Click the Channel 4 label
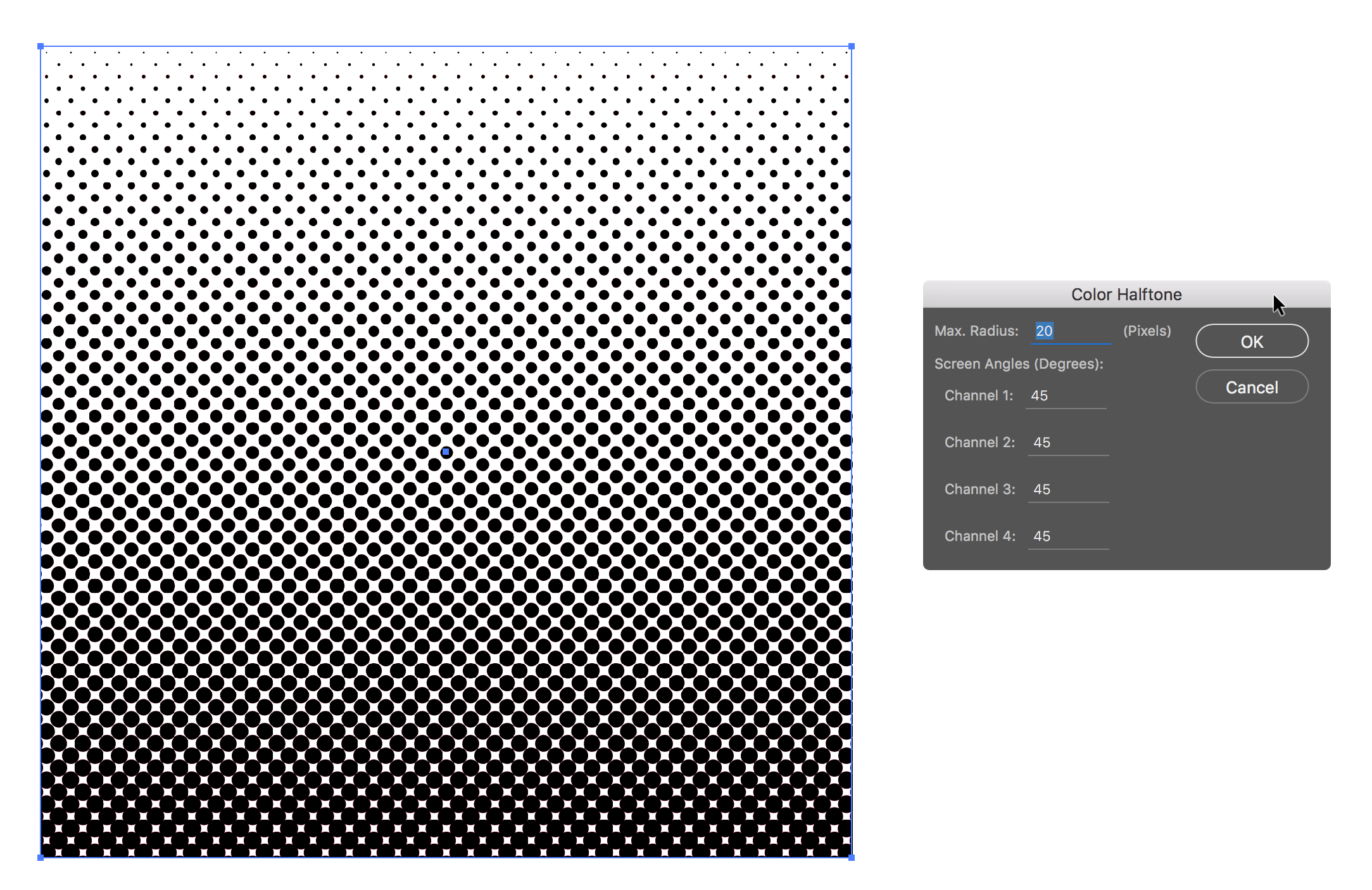This screenshot has width=1372, height=890. click(980, 537)
